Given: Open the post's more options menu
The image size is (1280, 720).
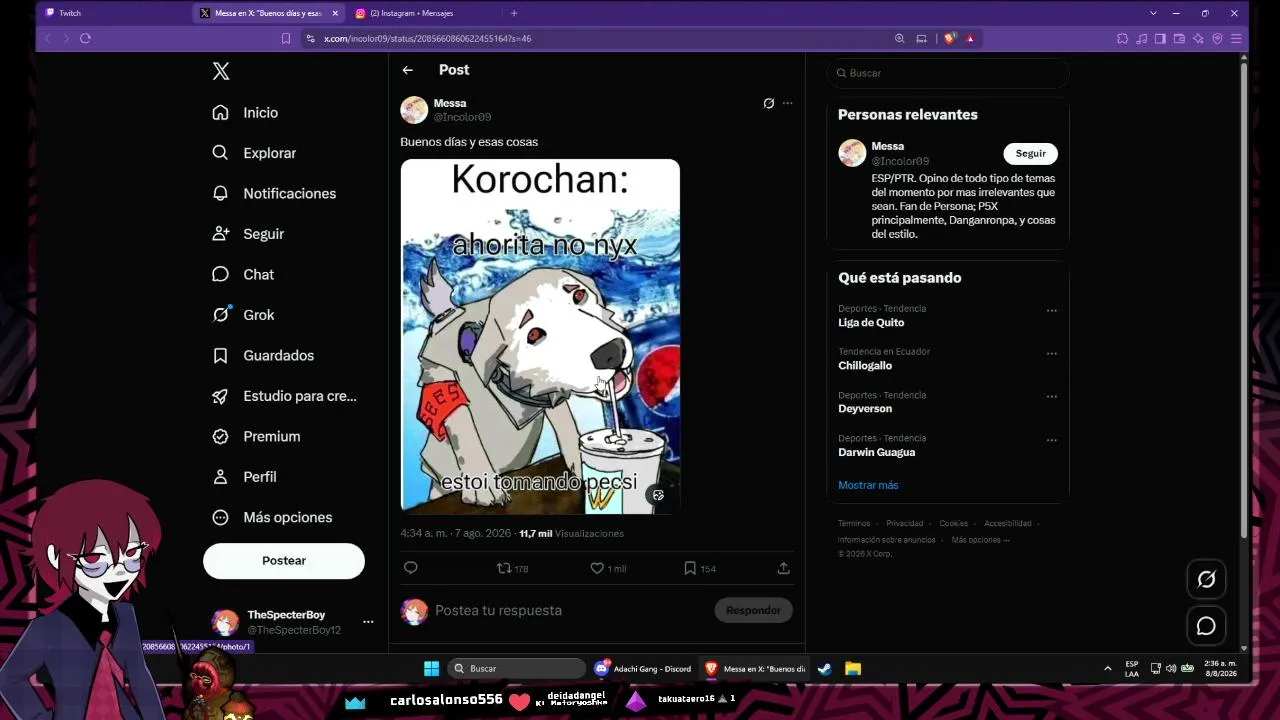Looking at the screenshot, I should (787, 103).
